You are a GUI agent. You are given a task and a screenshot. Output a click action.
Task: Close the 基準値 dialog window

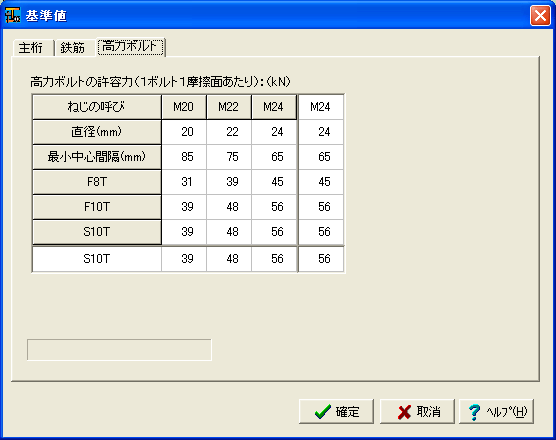pyautogui.click(x=540, y=16)
